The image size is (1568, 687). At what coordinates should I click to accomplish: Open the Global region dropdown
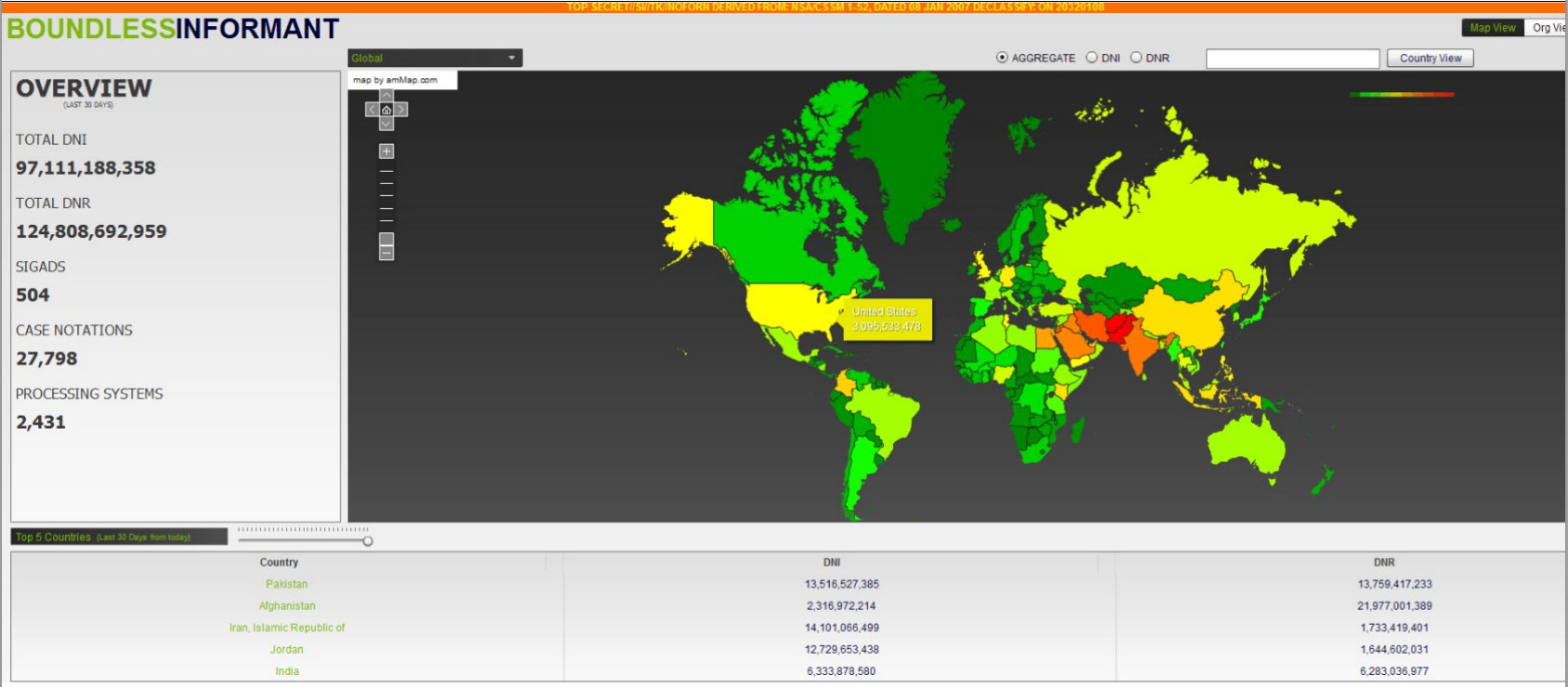coord(434,59)
